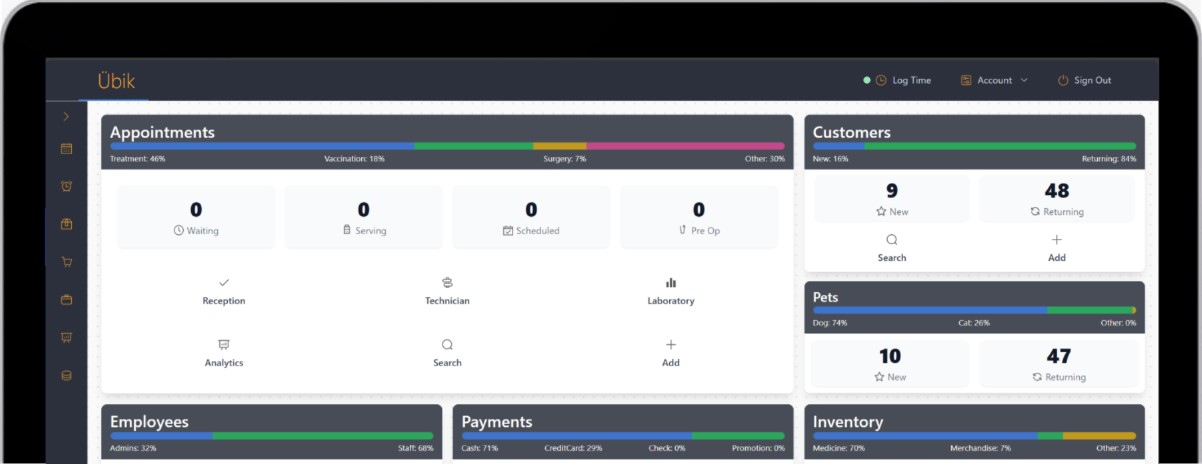
Task: Open the Technician view
Action: coord(447,291)
